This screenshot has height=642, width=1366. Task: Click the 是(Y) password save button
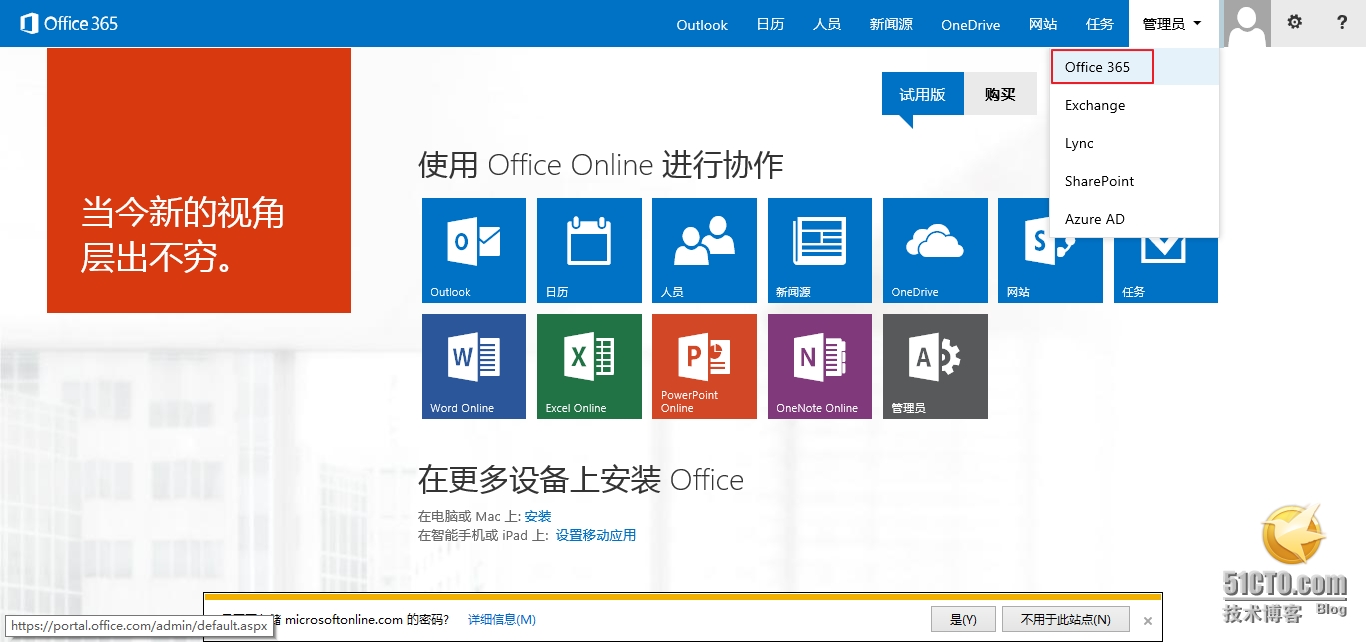tap(962, 619)
